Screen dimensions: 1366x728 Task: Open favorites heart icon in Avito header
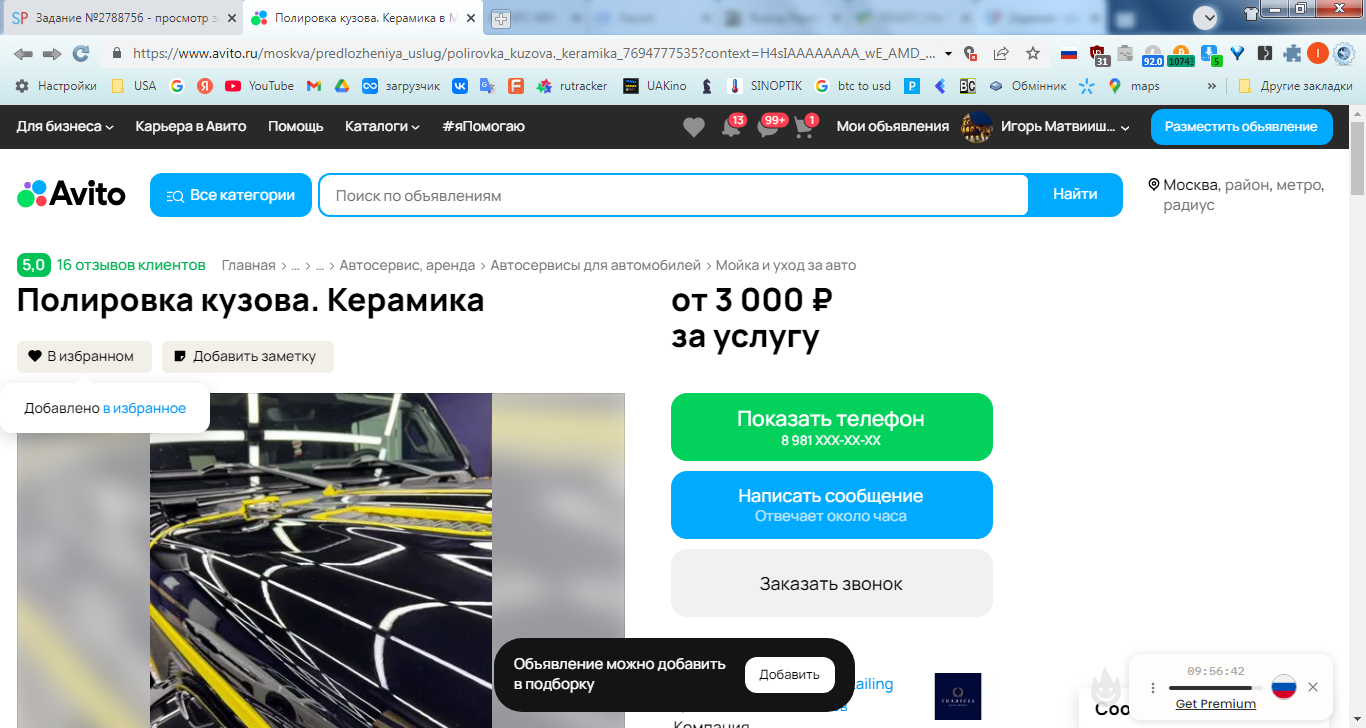click(693, 127)
